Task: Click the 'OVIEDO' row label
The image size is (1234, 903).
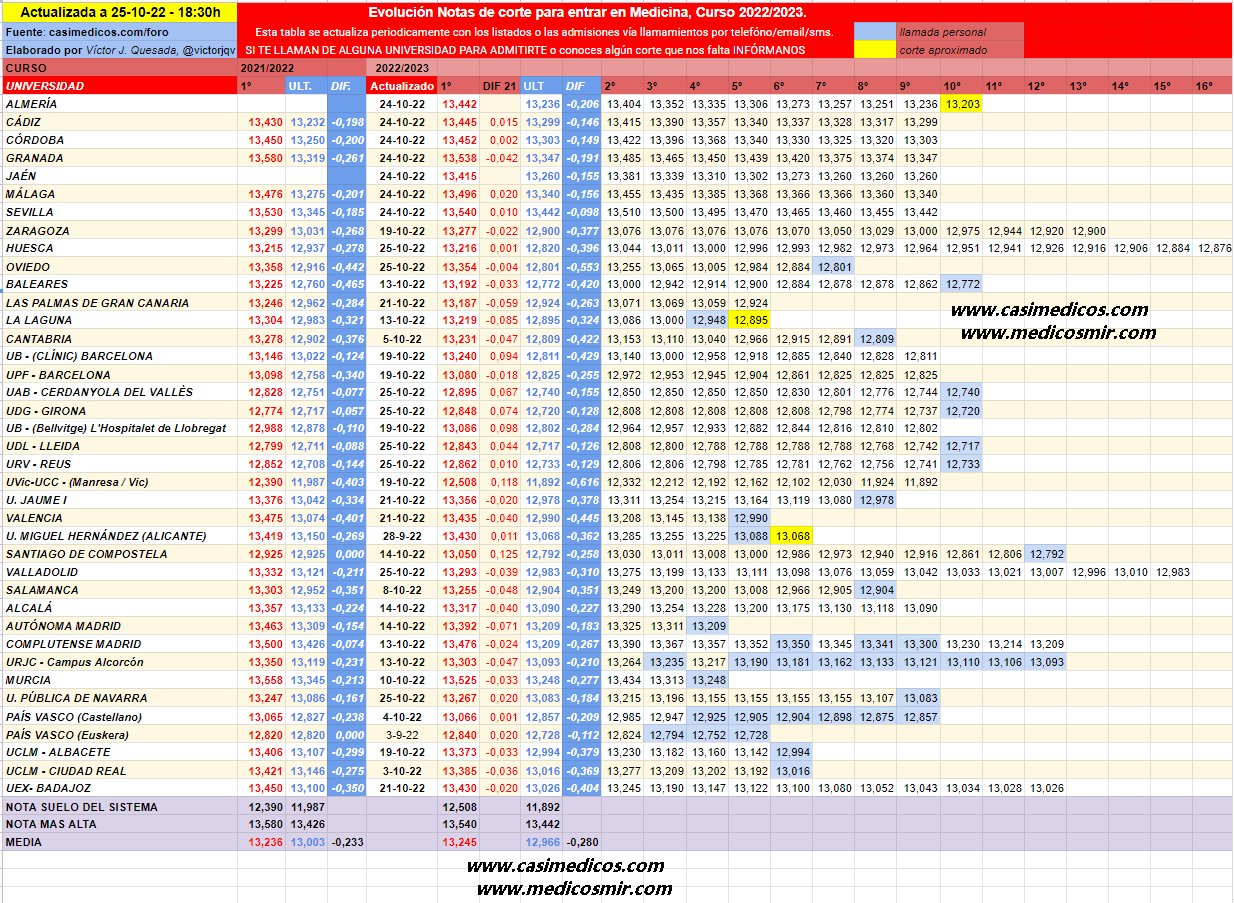Action: (x=119, y=267)
